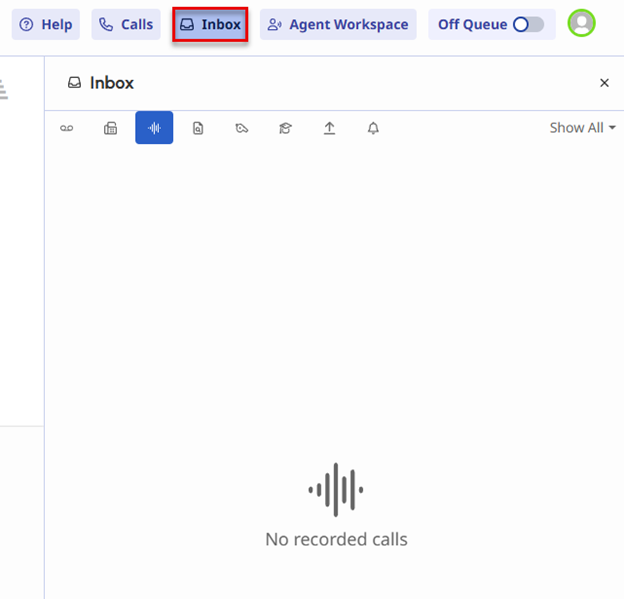The image size is (624, 599).
Task: Click the upload arrow icon tab
Action: pyautogui.click(x=329, y=128)
